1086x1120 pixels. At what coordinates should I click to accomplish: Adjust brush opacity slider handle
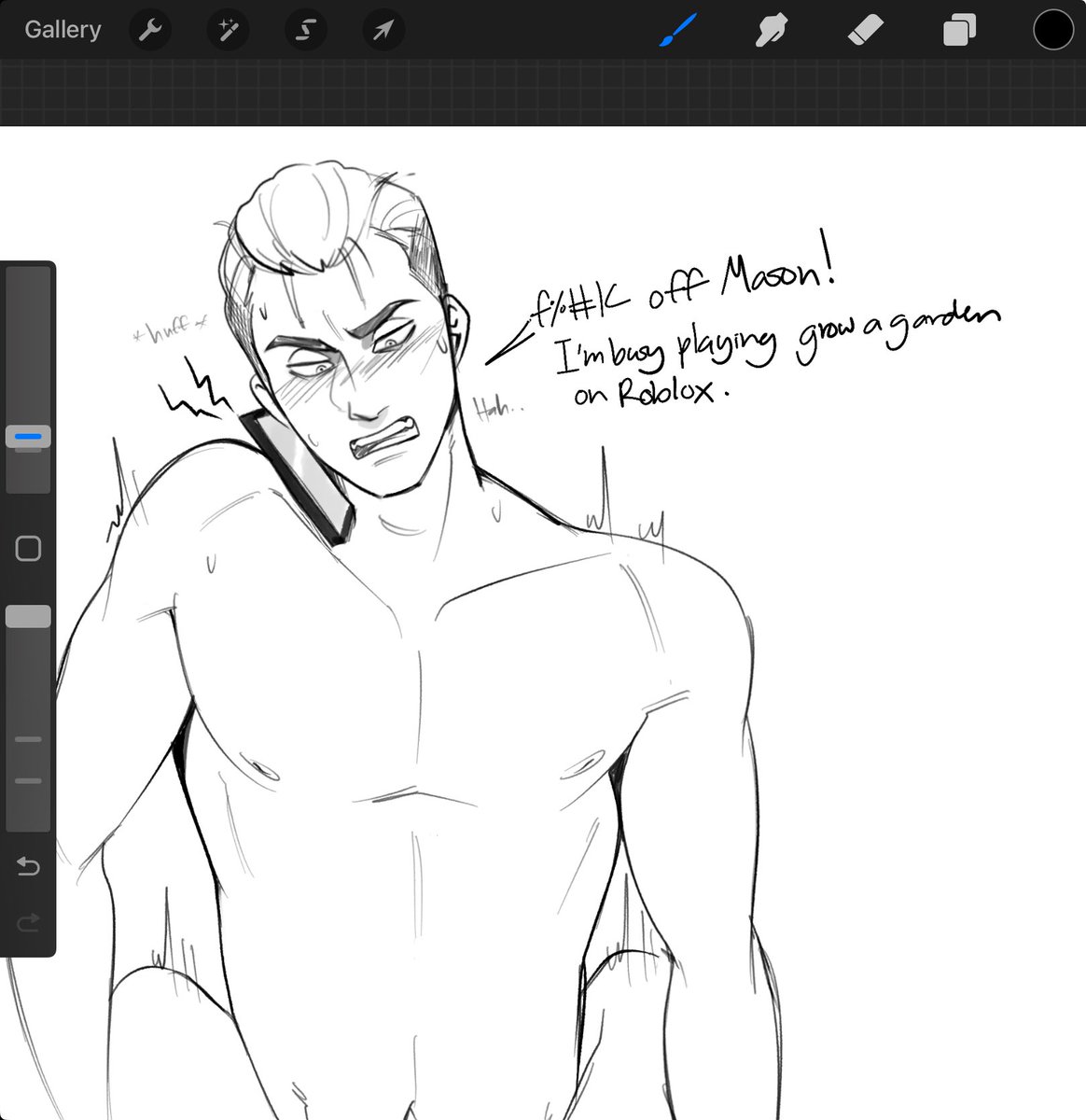point(28,616)
